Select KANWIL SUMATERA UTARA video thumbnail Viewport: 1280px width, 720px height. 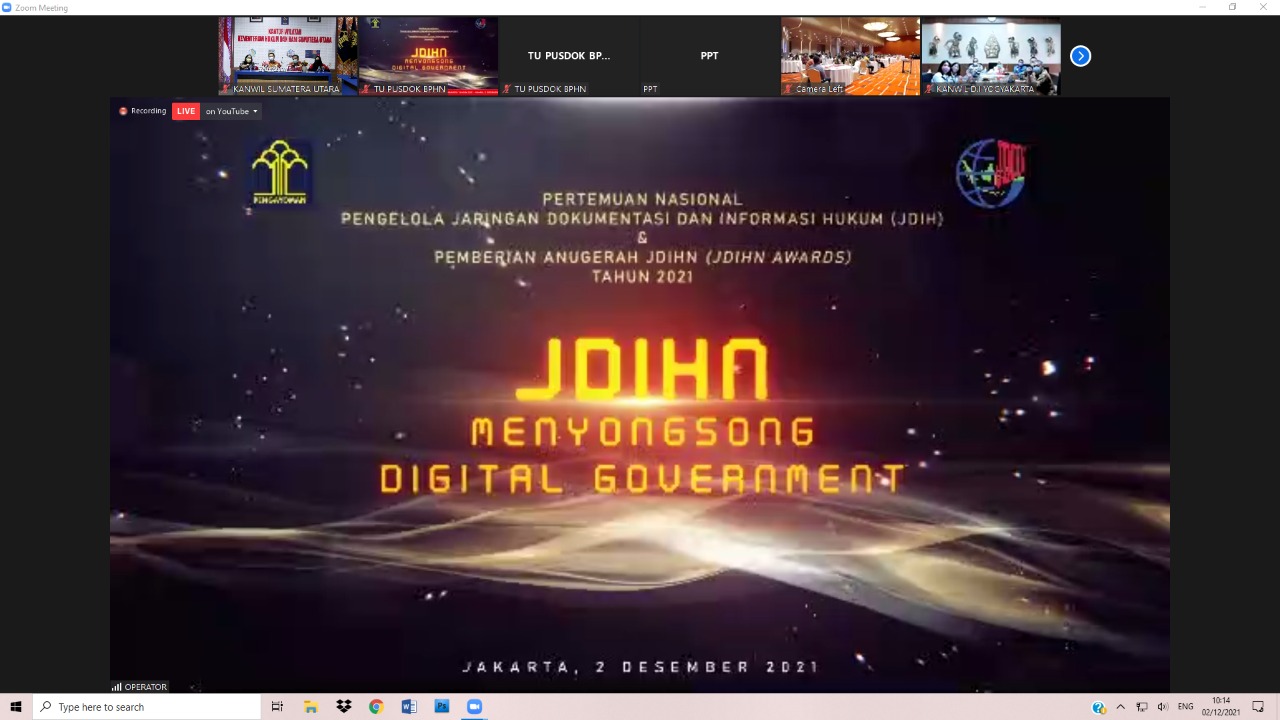click(x=288, y=56)
